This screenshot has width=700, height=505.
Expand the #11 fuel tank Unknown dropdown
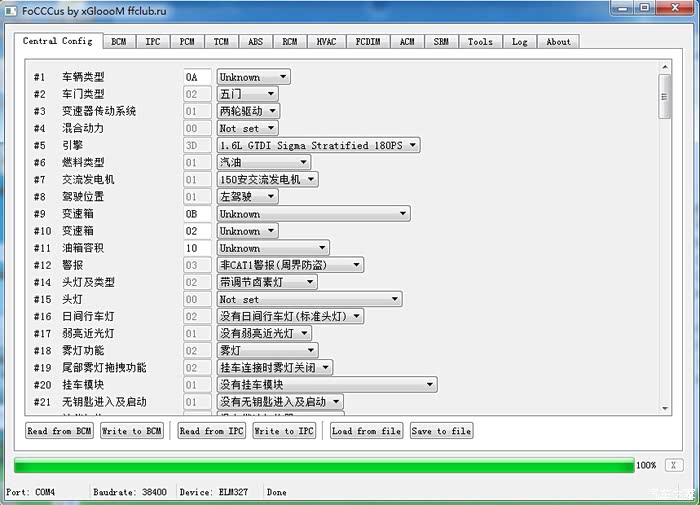(x=273, y=248)
